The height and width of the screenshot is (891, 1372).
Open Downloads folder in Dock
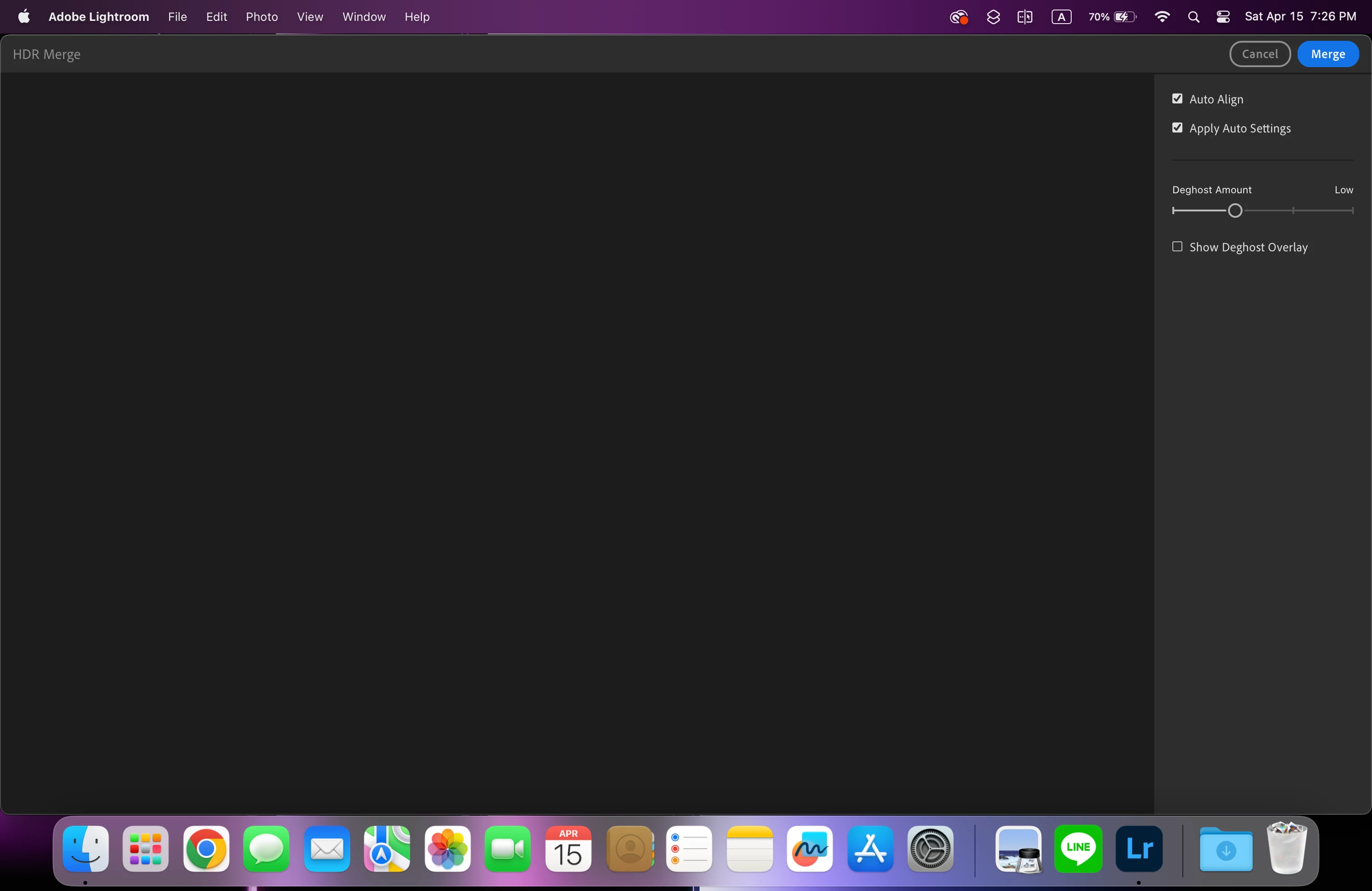pos(1225,849)
